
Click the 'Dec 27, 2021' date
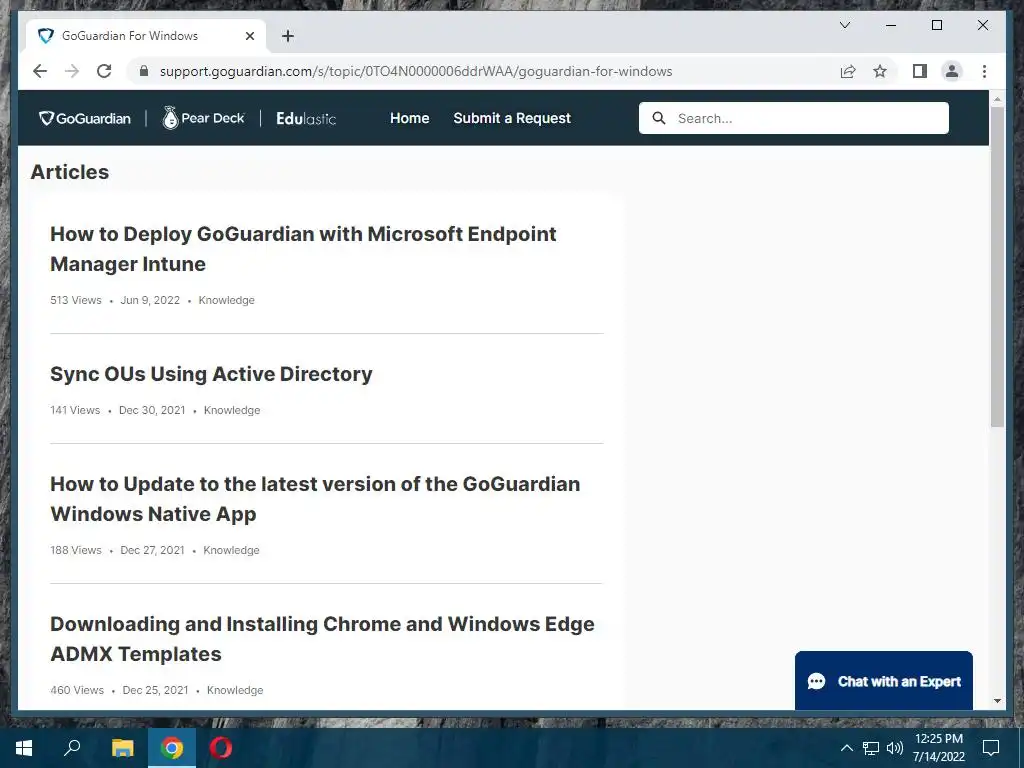tap(152, 551)
